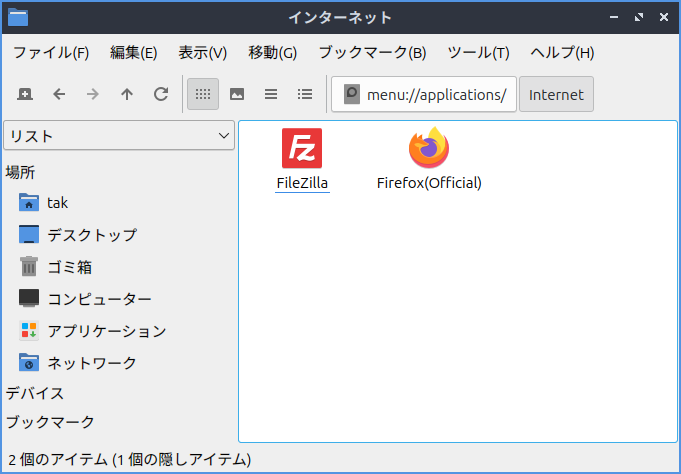The image size is (681, 474).
Task: Select ネットワーク in the places list
Action: click(92, 363)
